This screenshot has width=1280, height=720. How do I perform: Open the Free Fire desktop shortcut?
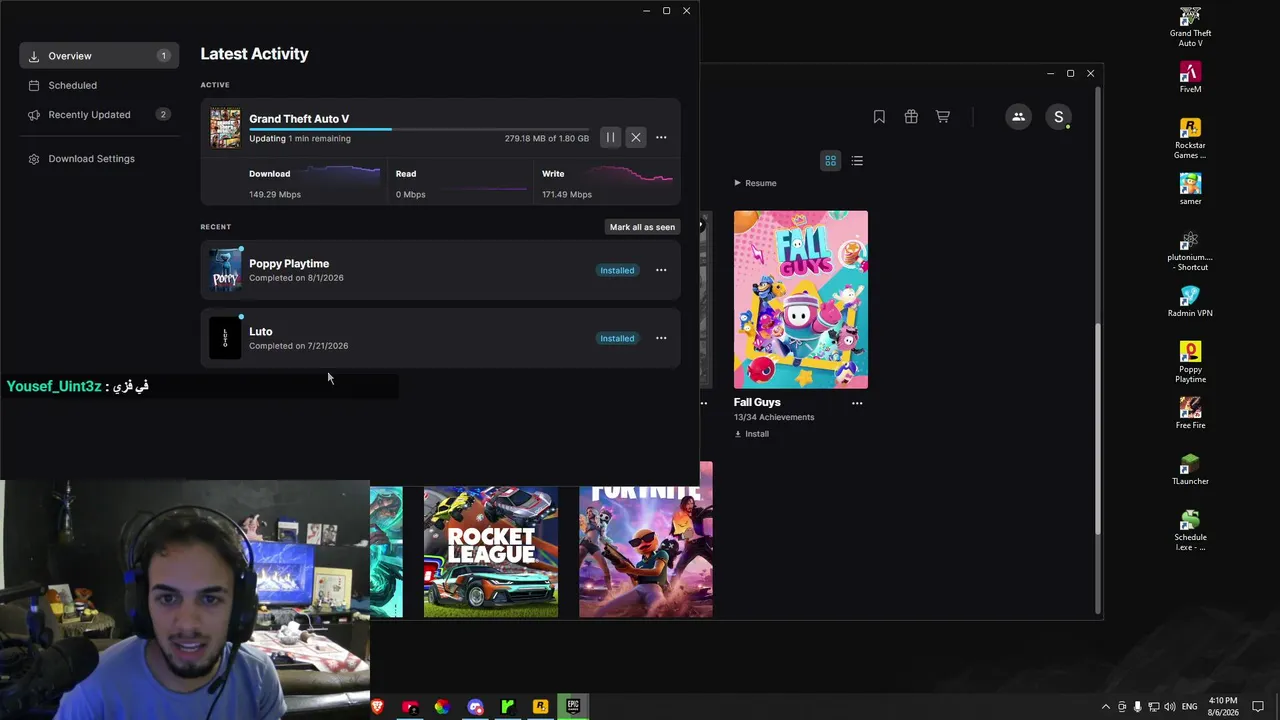pyautogui.click(x=1190, y=414)
